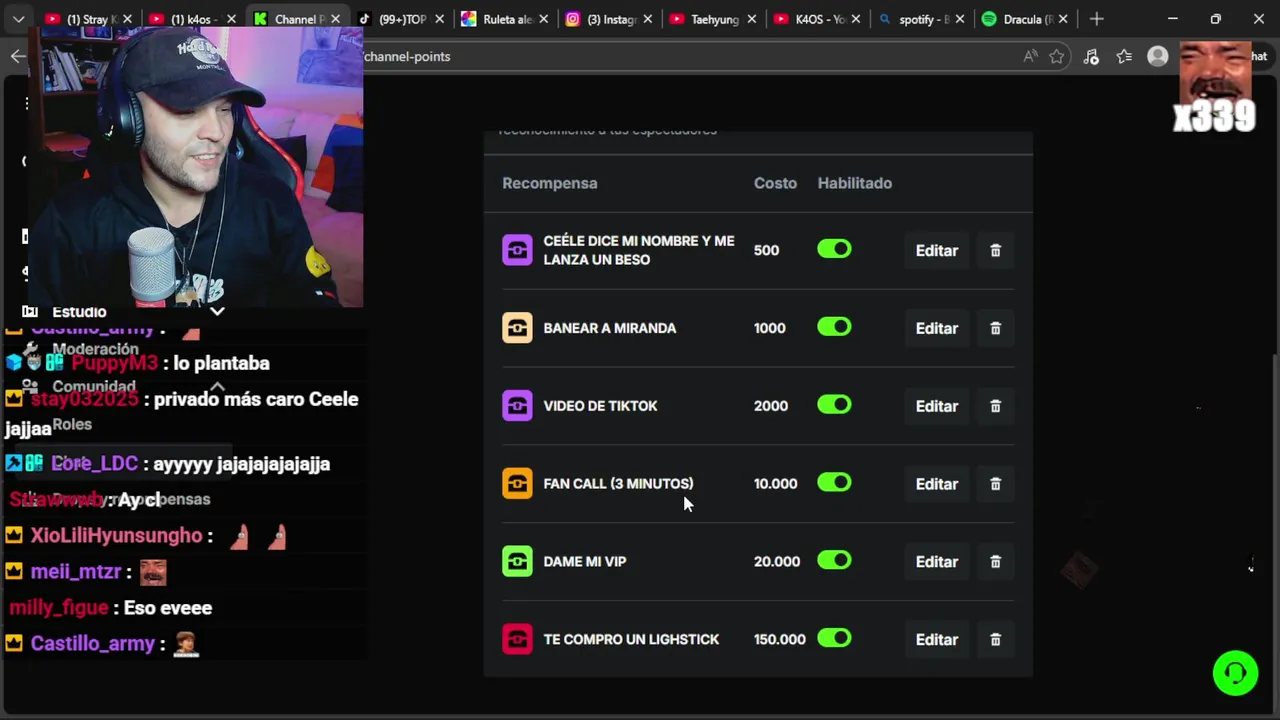
Task: Select the 150.000 cost value
Action: tap(780, 640)
